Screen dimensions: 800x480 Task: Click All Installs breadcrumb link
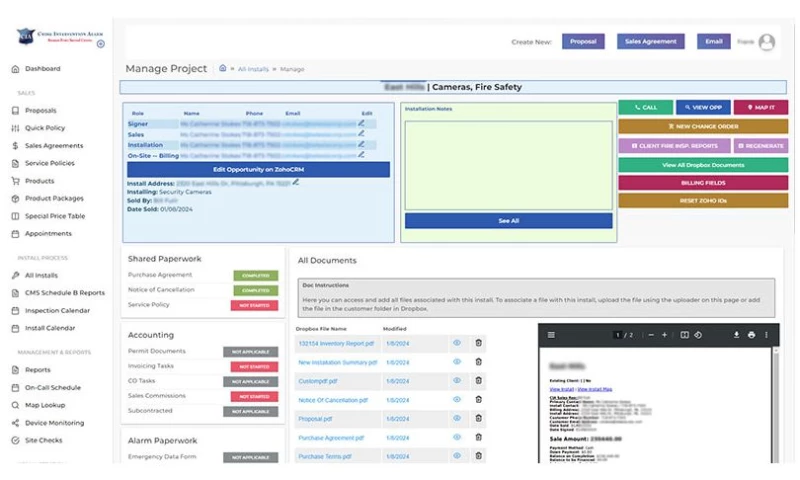pos(253,69)
